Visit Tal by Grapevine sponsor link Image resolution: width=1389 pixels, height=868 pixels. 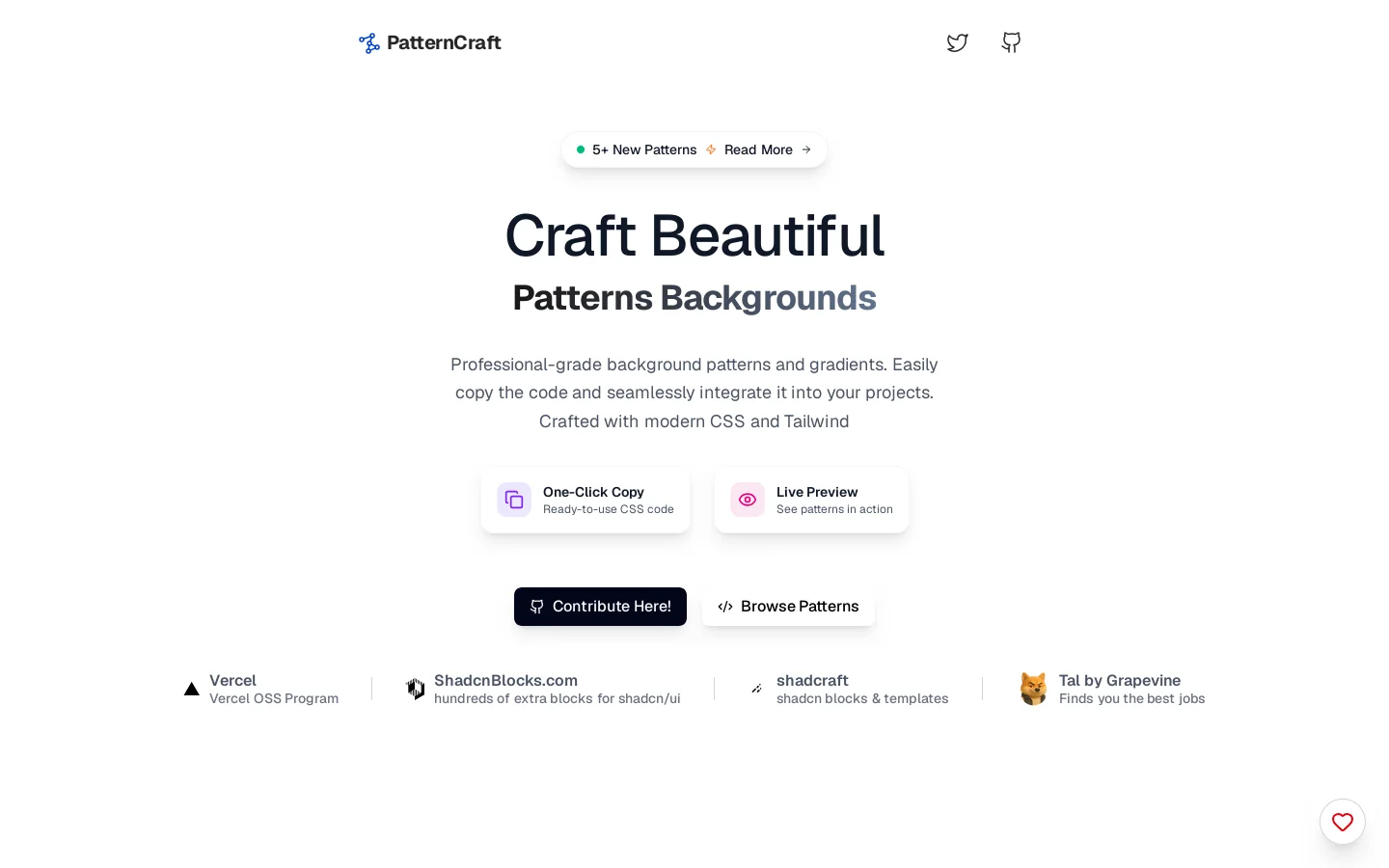1112,689
